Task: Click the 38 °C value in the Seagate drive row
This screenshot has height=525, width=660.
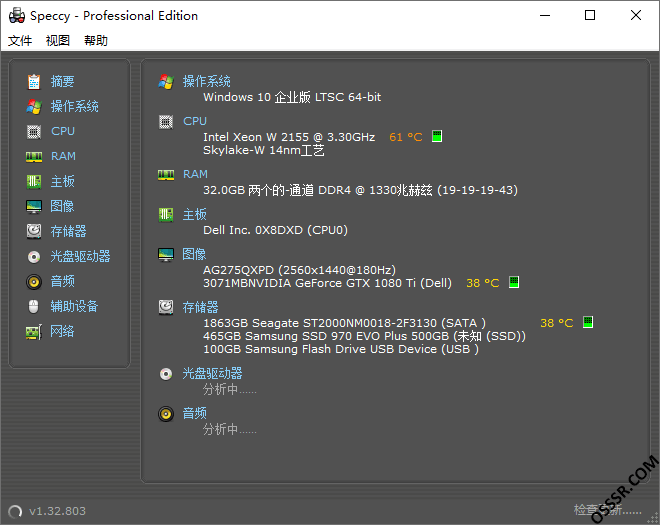Action: 556,323
